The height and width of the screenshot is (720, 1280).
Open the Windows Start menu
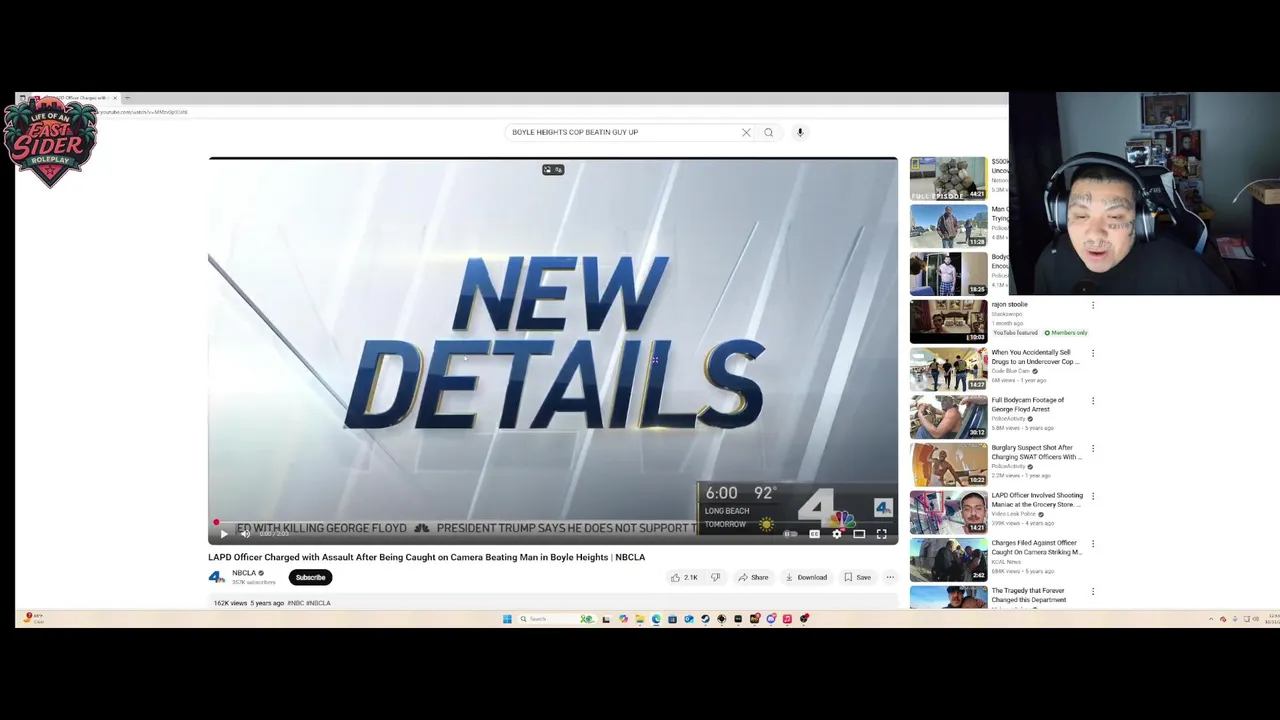pyautogui.click(x=507, y=619)
